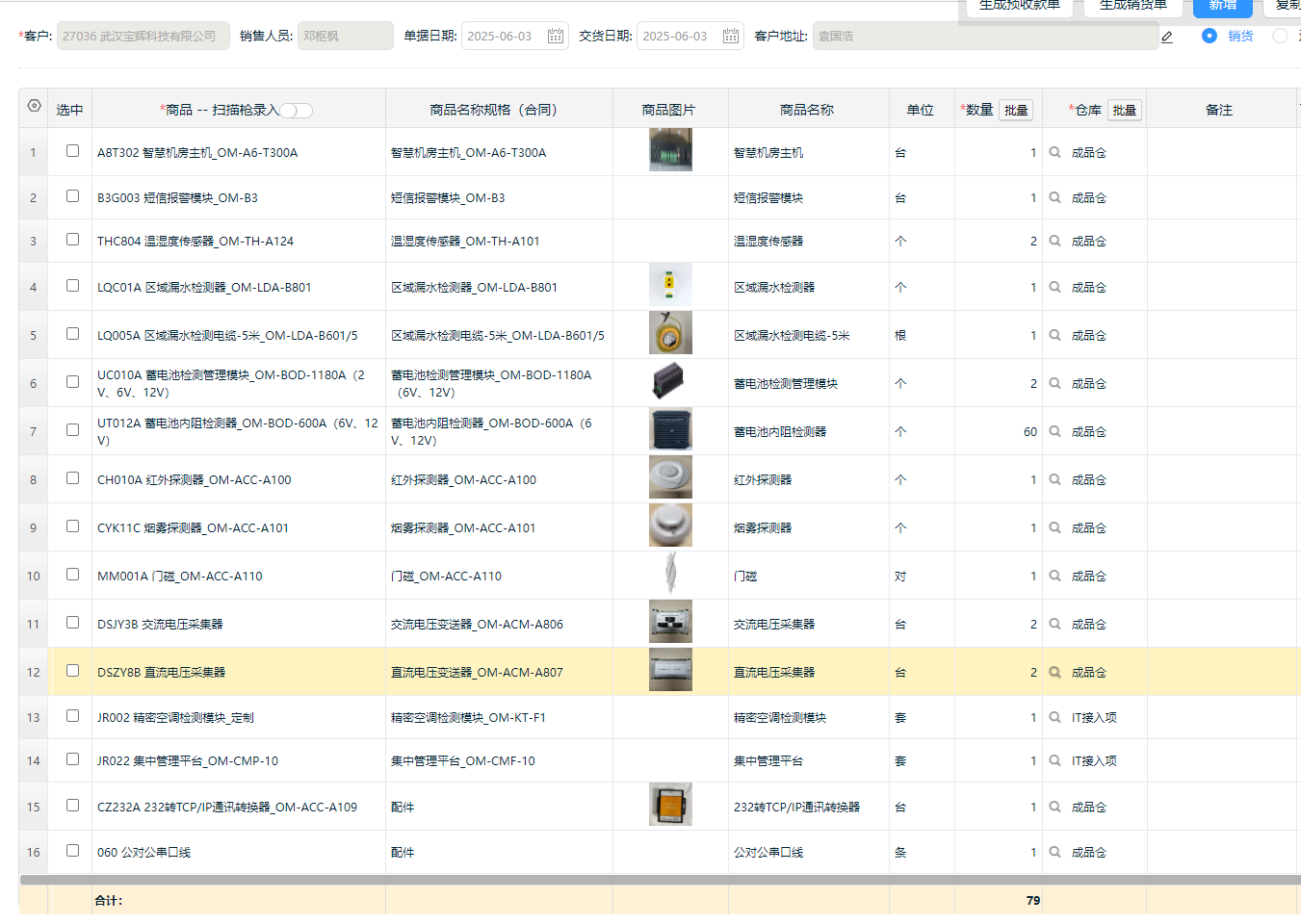Viewport: 1301px width, 924px height.
Task: Open product image of 红外探测器
Action: 670,477
